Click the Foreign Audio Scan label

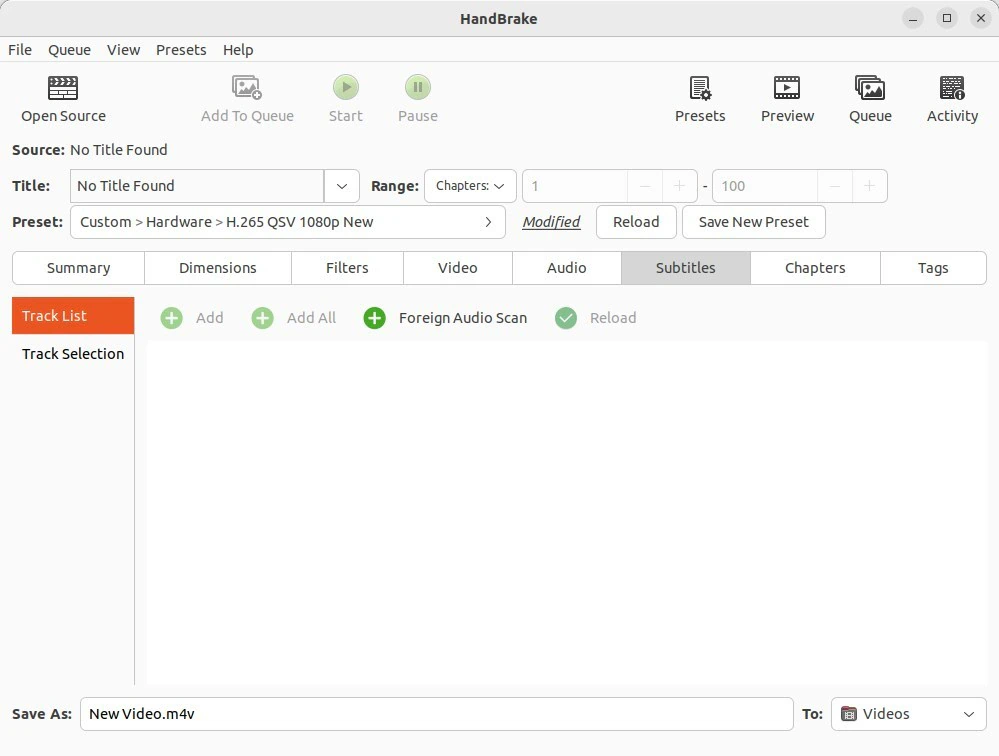click(x=463, y=318)
